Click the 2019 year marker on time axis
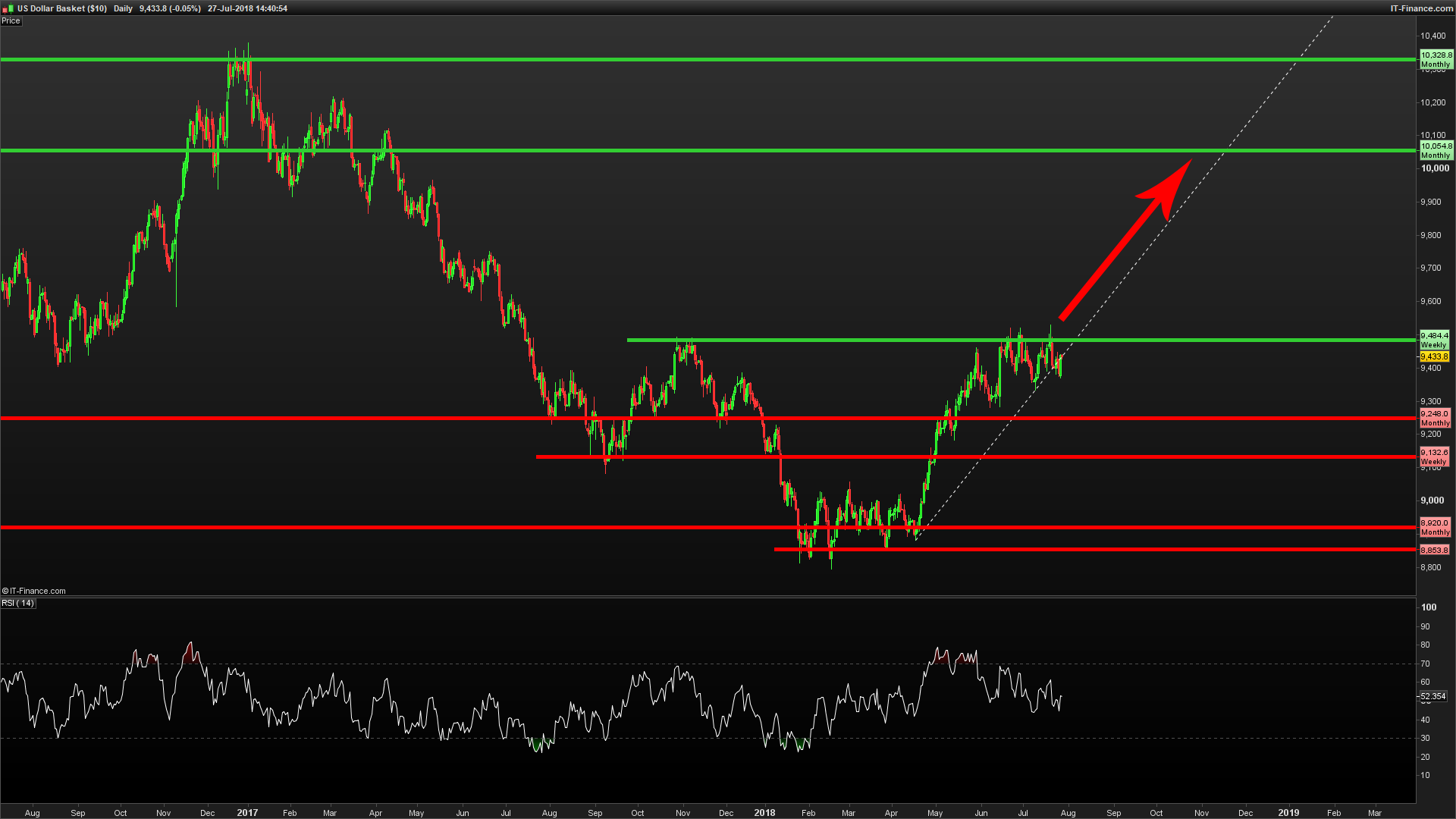The width and height of the screenshot is (1456, 819). [1288, 812]
